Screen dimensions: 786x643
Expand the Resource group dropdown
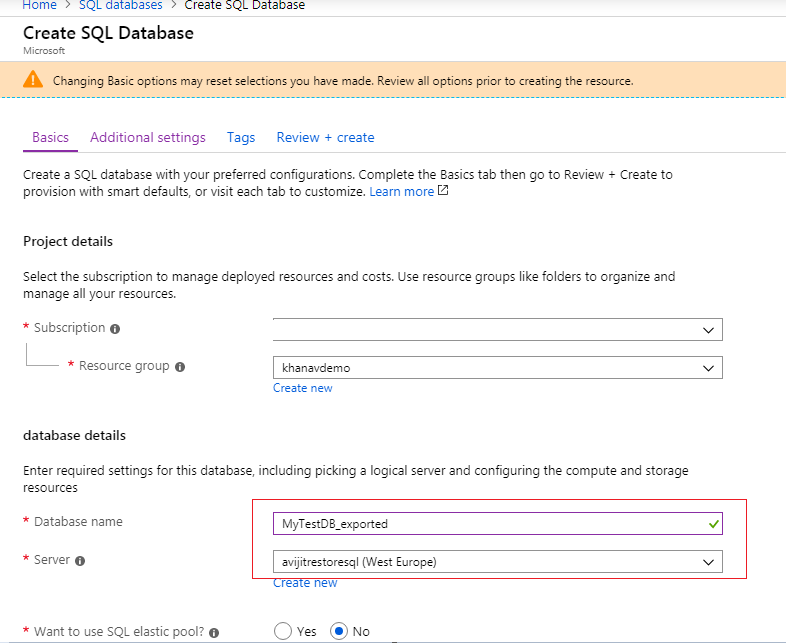[x=497, y=368]
